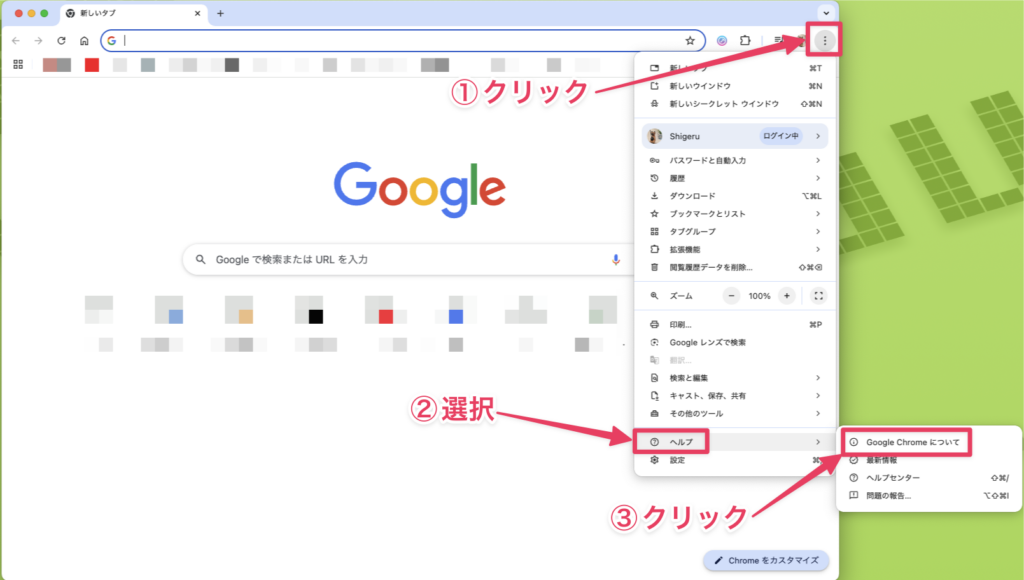1024x580 pixels.
Task: Click the fullscreen icon beside zoom
Action: coord(818,296)
